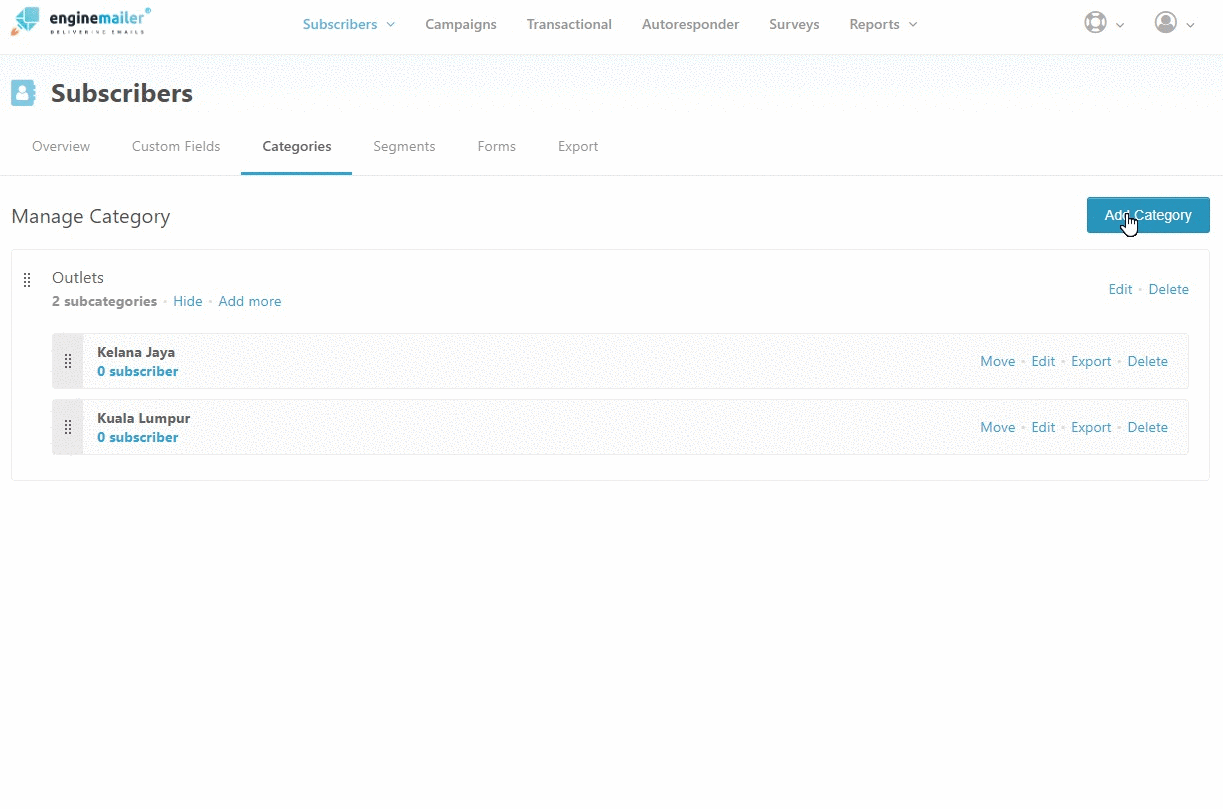The image size is (1223, 809).
Task: Expand the Subscribers navigation dropdown
Action: 349,24
